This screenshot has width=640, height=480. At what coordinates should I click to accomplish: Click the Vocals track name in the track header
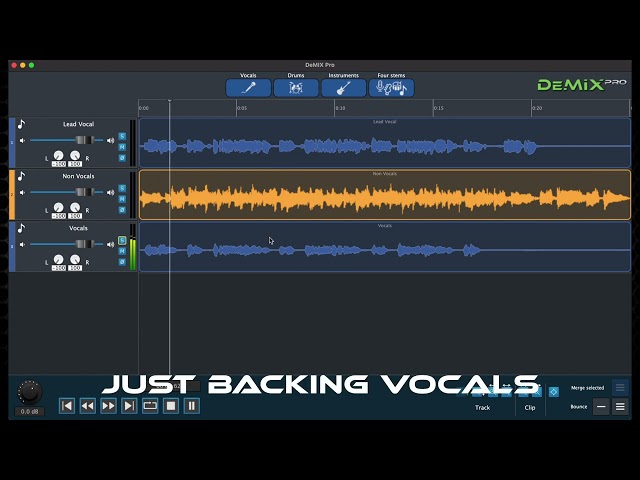[78, 228]
